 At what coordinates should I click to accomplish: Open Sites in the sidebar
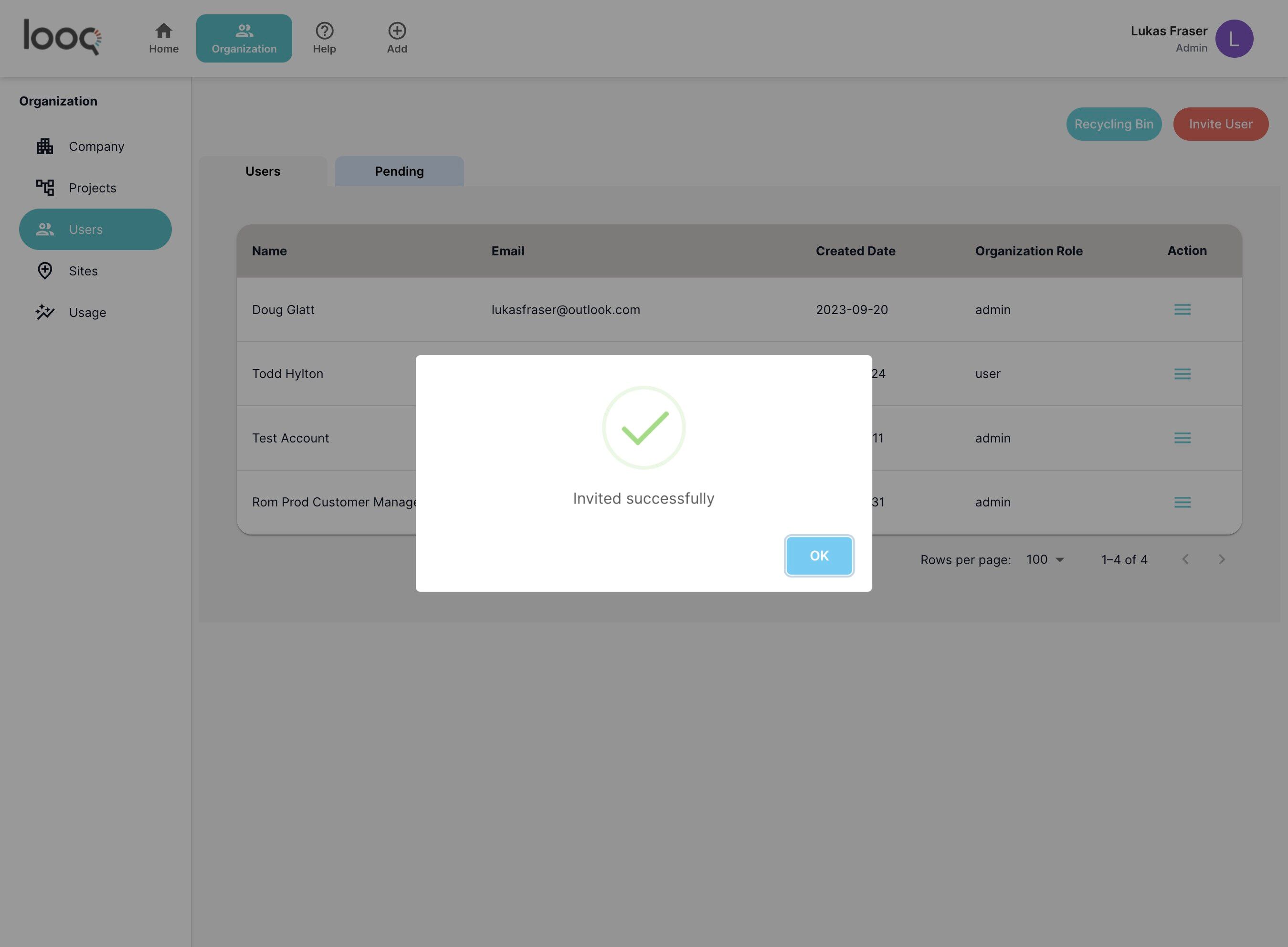(83, 271)
